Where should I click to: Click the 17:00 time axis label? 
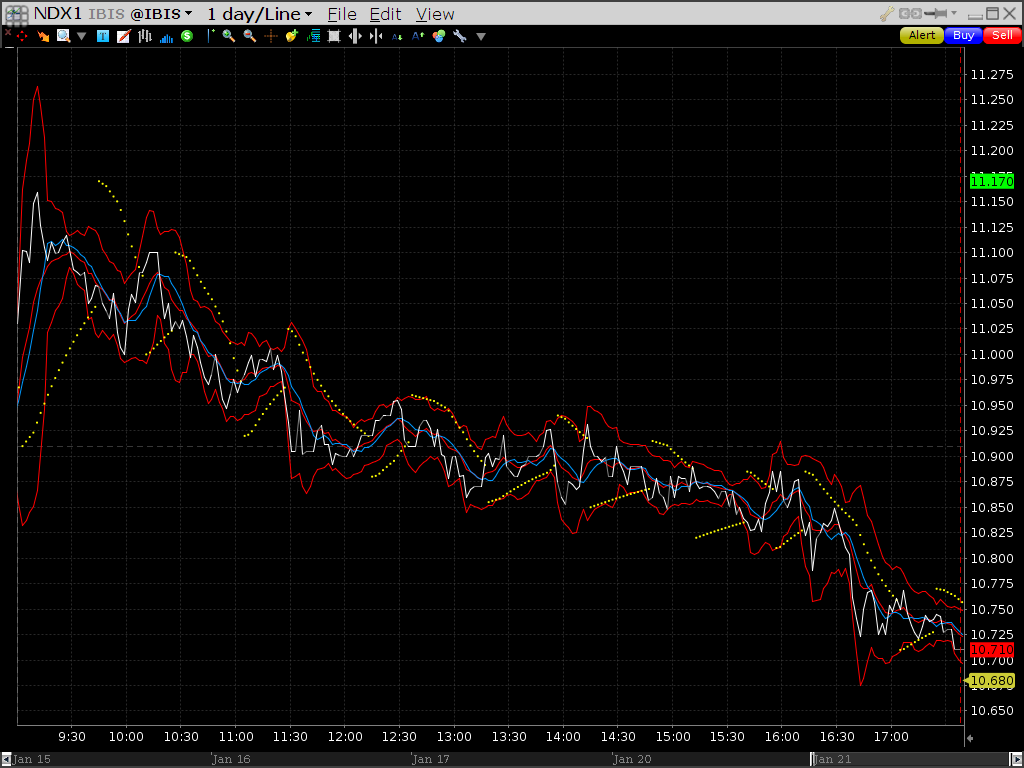891,737
